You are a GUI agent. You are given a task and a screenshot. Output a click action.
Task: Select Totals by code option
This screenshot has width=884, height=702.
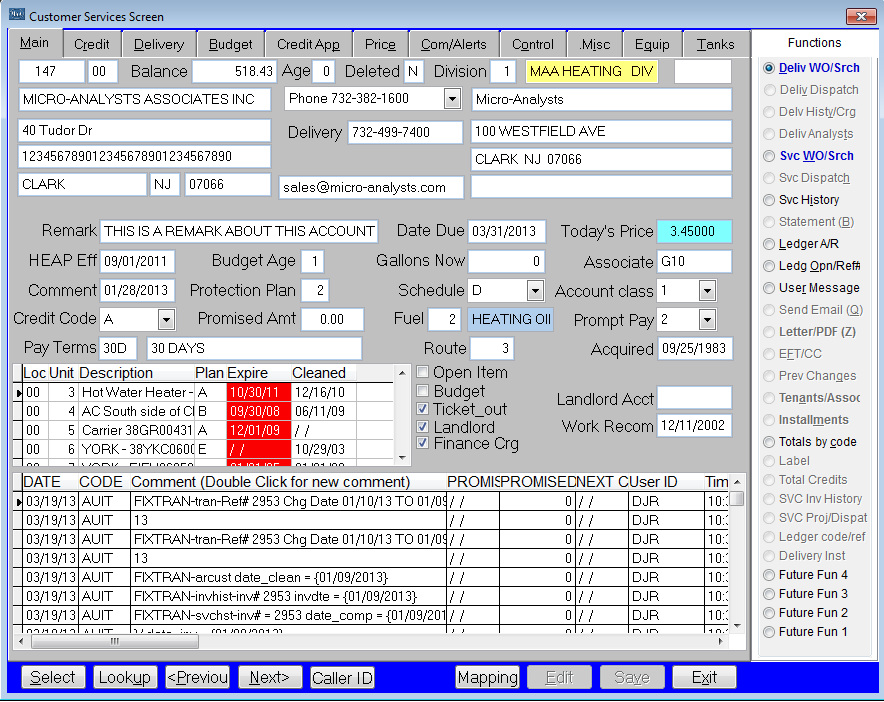769,442
